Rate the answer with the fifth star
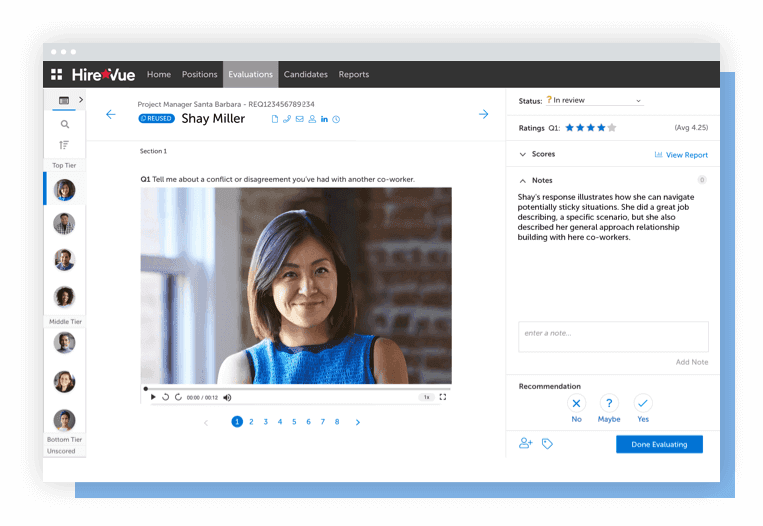 tap(612, 127)
